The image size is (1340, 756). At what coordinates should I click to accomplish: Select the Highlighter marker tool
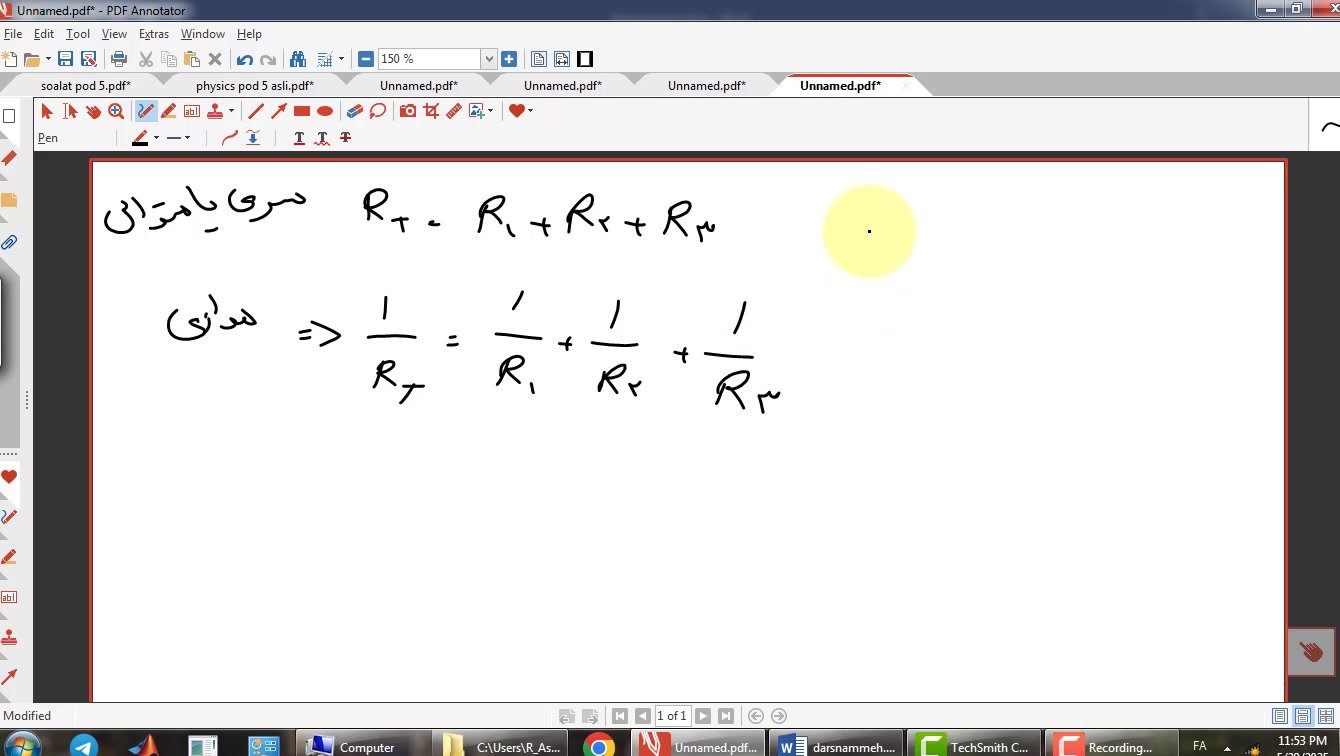coord(169,111)
